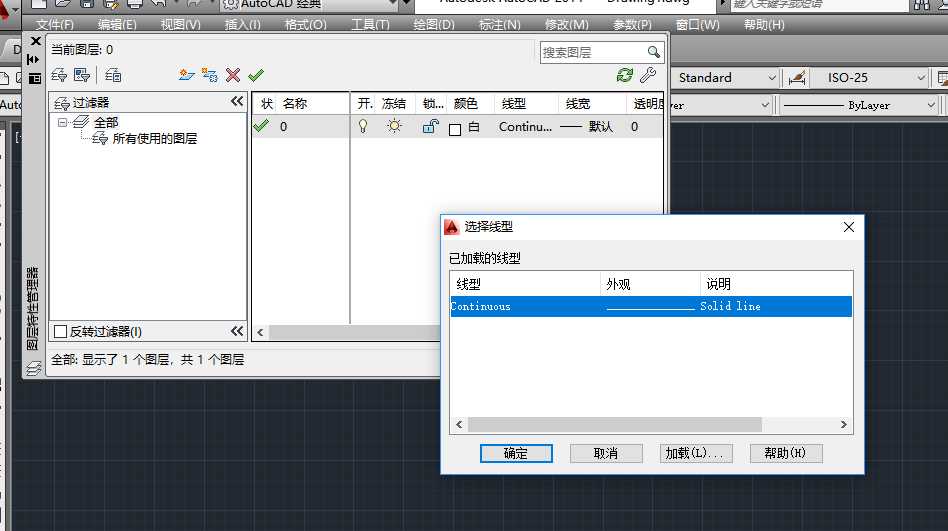This screenshot has height=531, width=948.
Task: Open the 文件(F) menu
Action: point(54,25)
